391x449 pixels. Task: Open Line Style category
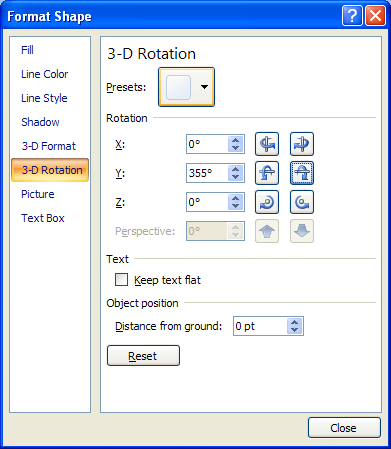(x=50, y=98)
